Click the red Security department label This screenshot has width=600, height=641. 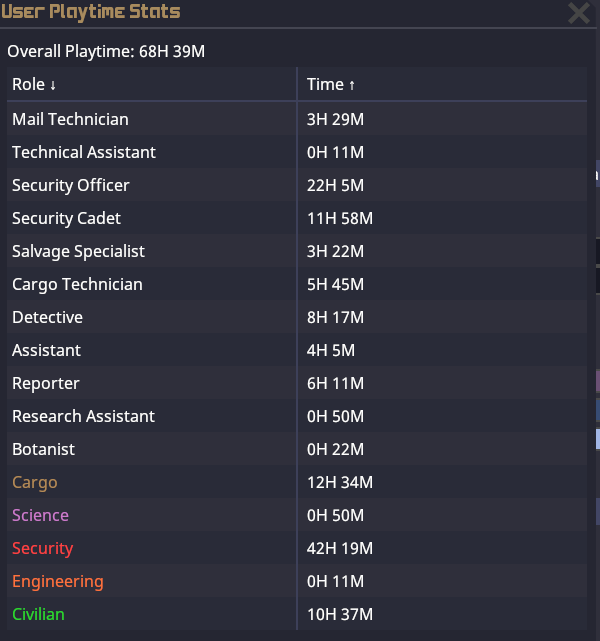tap(42, 548)
